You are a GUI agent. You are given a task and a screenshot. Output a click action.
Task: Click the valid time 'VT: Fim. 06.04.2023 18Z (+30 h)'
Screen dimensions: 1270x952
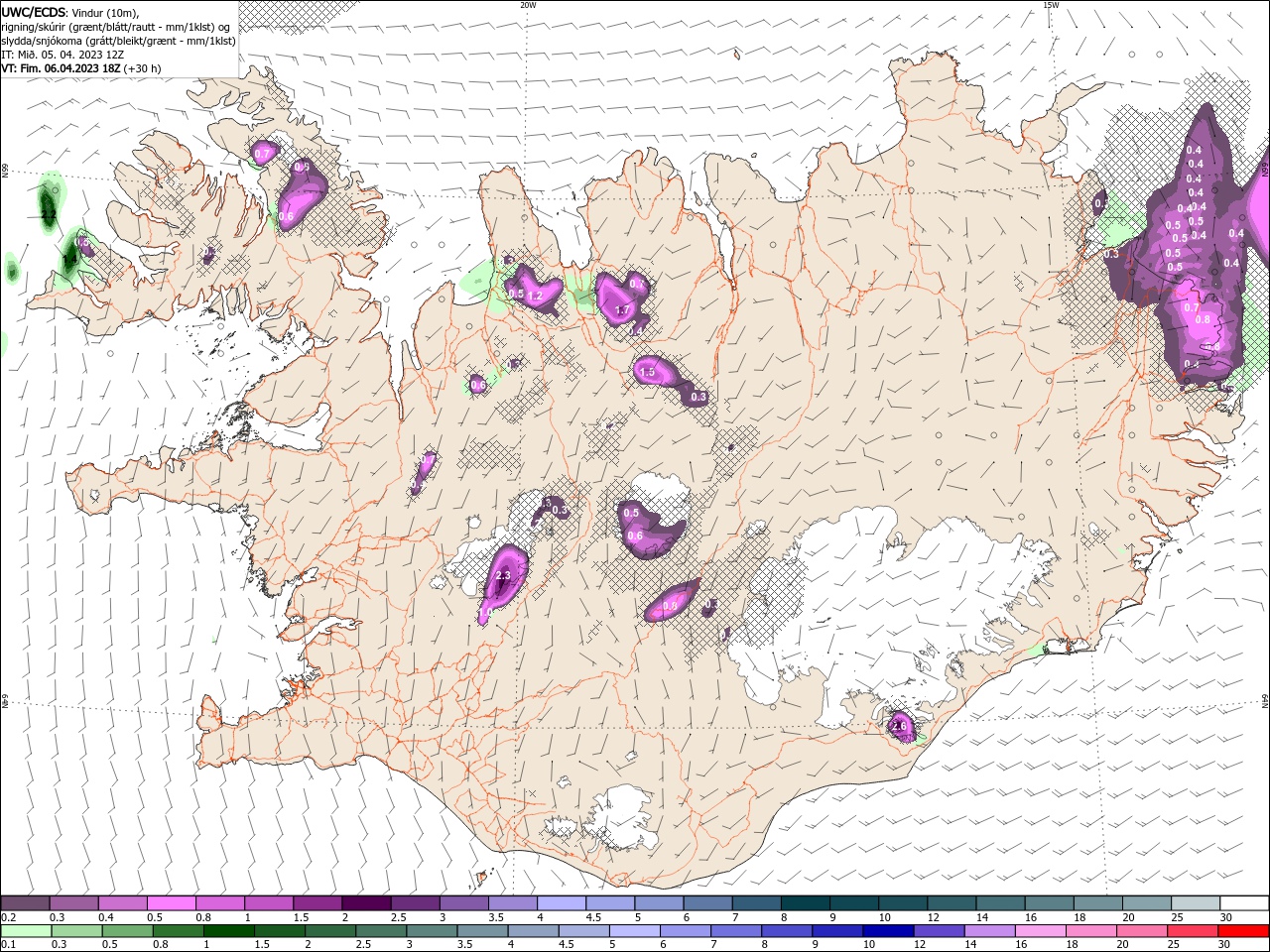(x=81, y=68)
